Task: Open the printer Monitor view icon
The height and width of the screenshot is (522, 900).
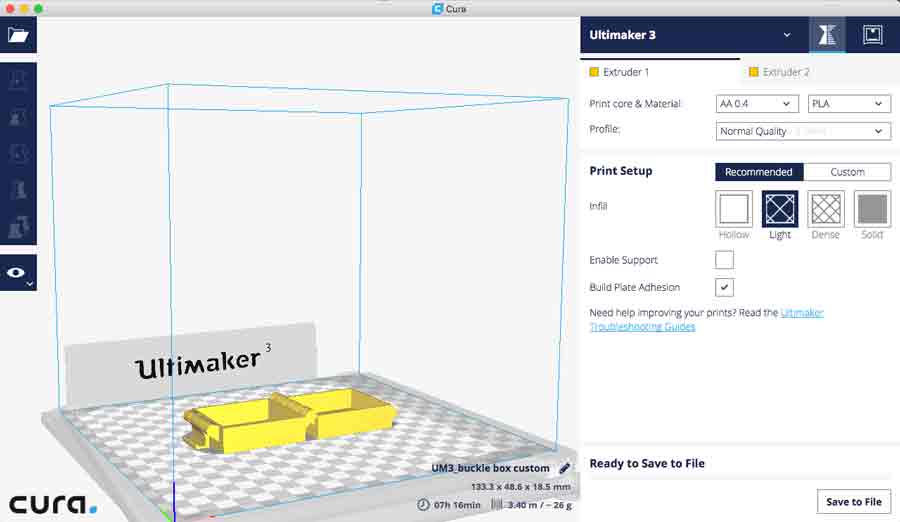Action: 872,35
